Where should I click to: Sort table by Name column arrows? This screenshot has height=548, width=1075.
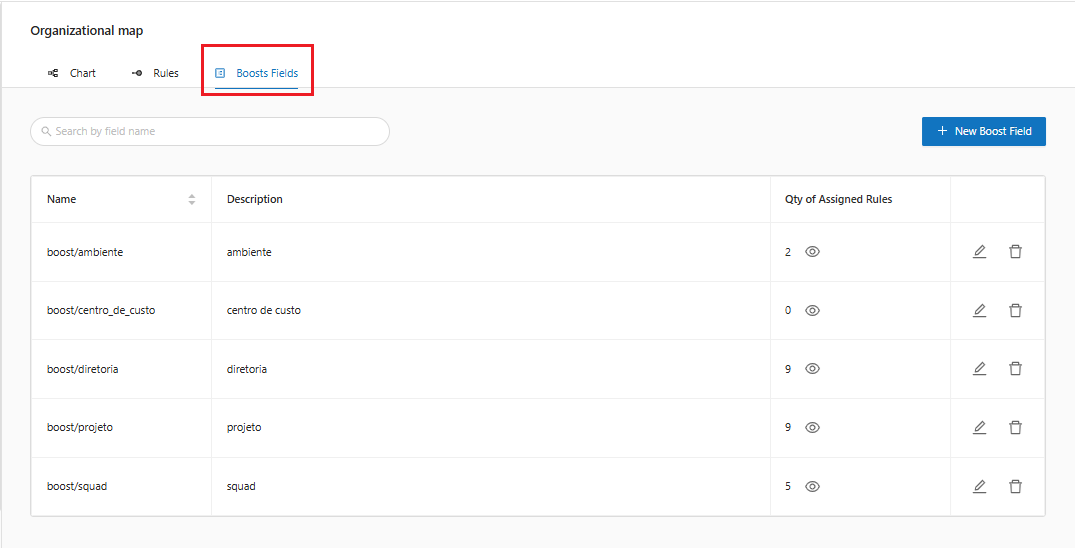pos(191,200)
